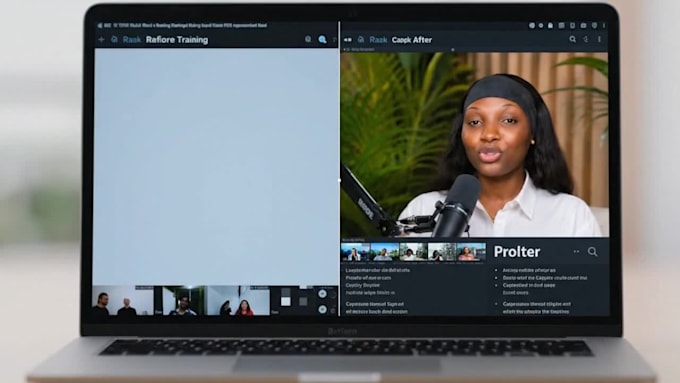This screenshot has width=680, height=383.
Task: Select the thumbnail of two women, one in red
Action: (238, 300)
